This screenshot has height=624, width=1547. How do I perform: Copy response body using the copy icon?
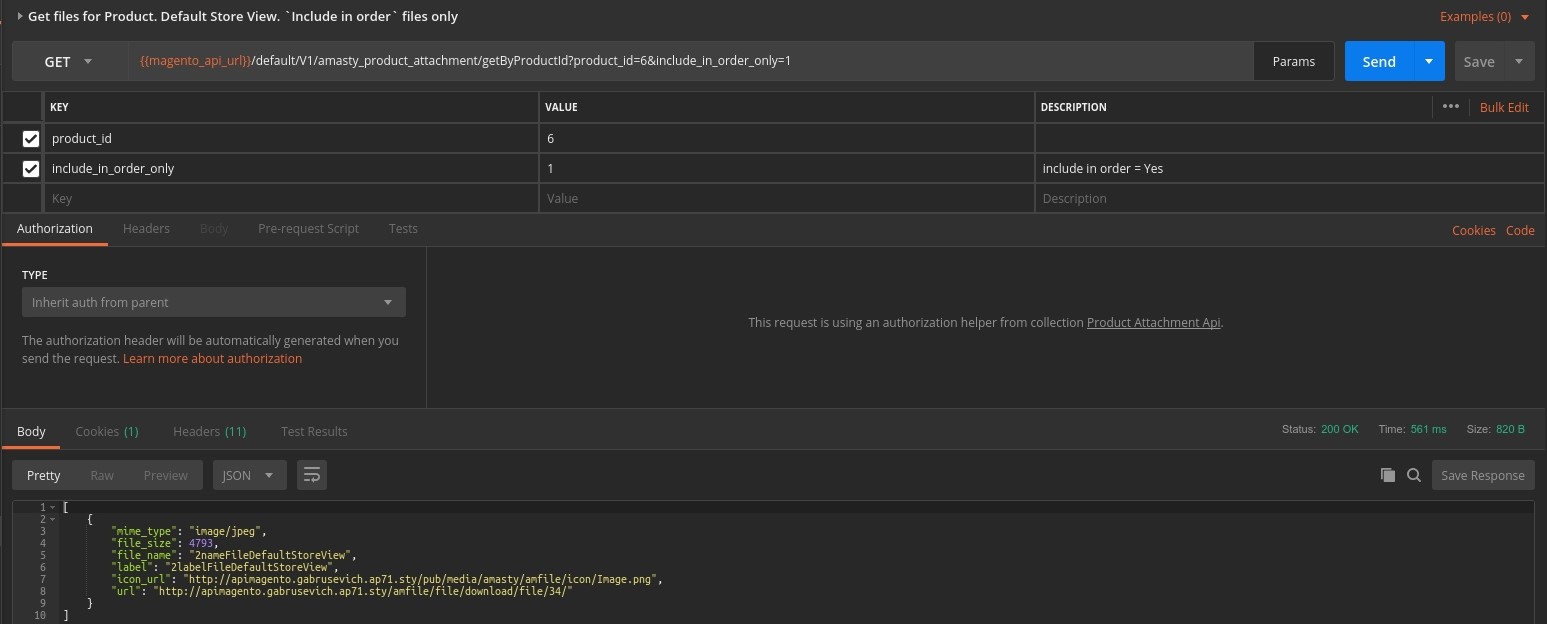tap(1387, 475)
